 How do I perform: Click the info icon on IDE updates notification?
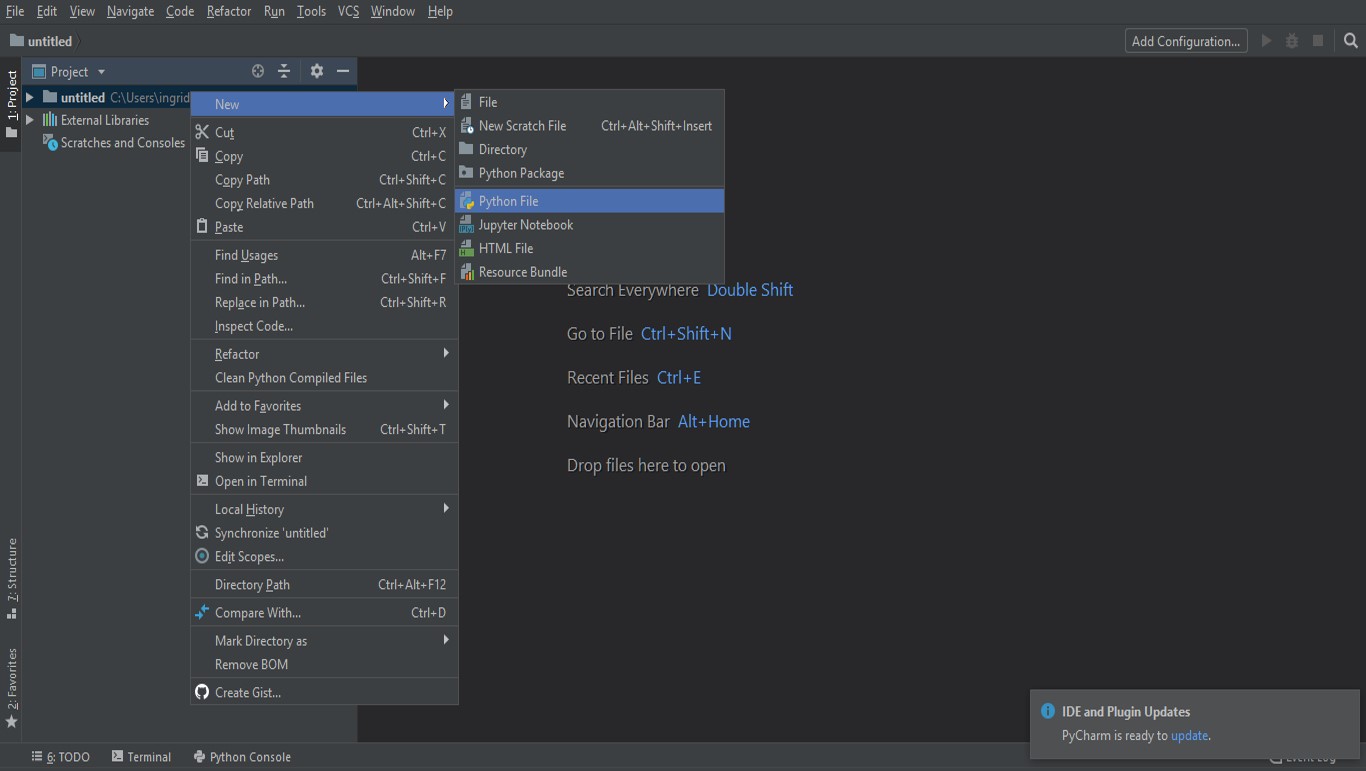[x=1047, y=710]
